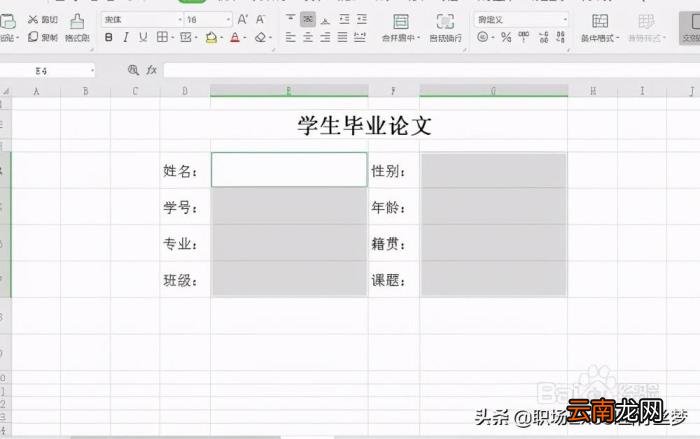Screen dimensions: 700x439
Task: Click Merge and Center (合并居中)
Action: (x=401, y=28)
